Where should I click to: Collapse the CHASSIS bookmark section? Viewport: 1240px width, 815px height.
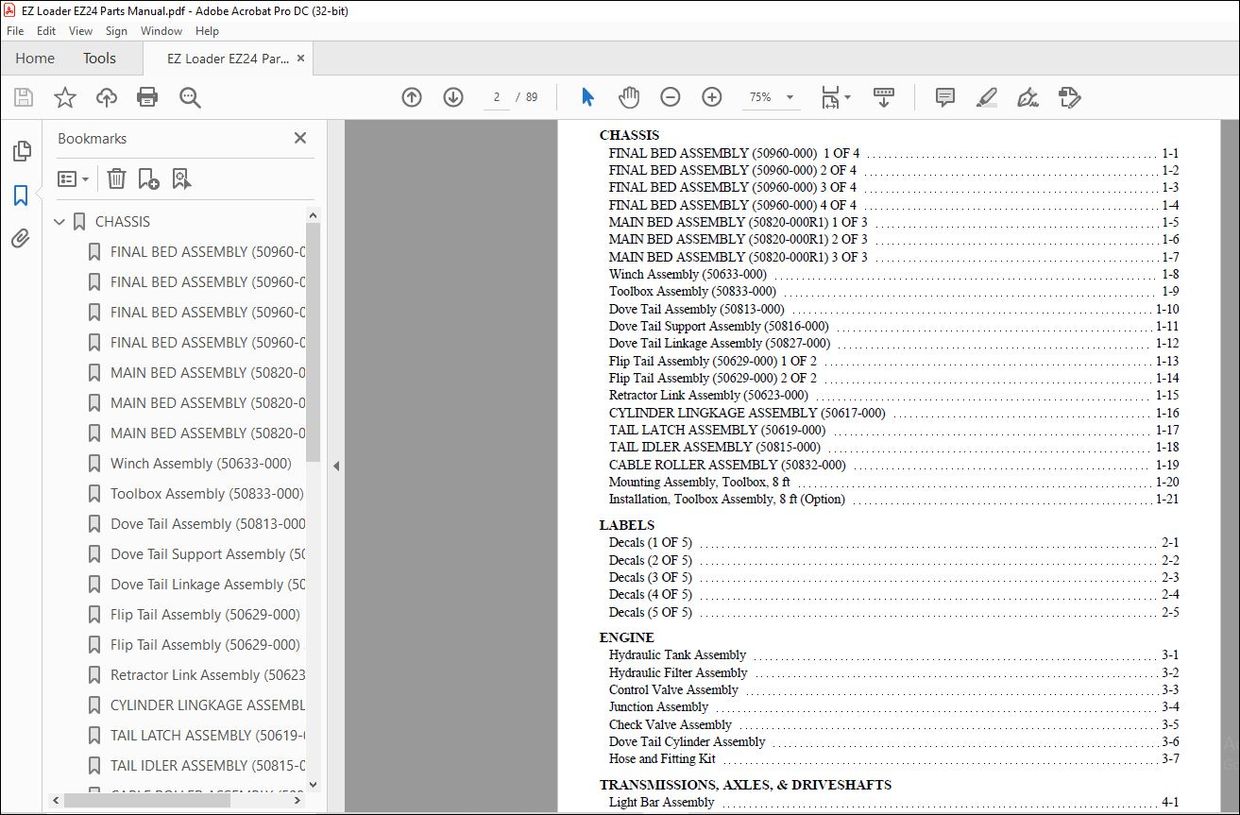[59, 221]
